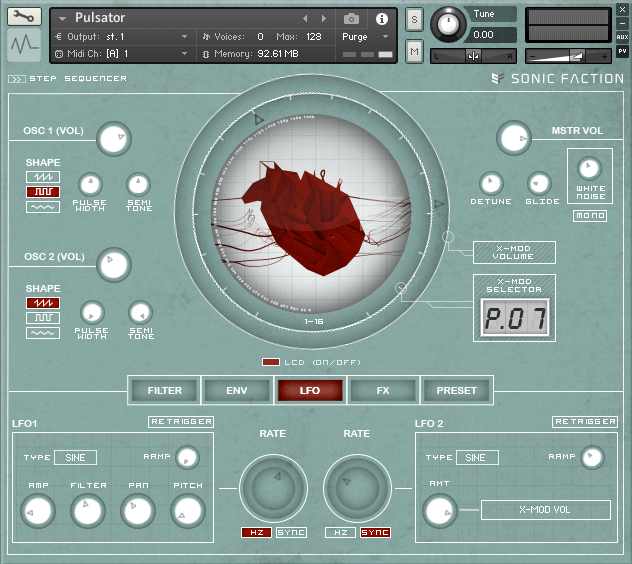632x564 pixels.
Task: Open LFO 2 X-MOD VOL target menu
Action: tap(546, 510)
